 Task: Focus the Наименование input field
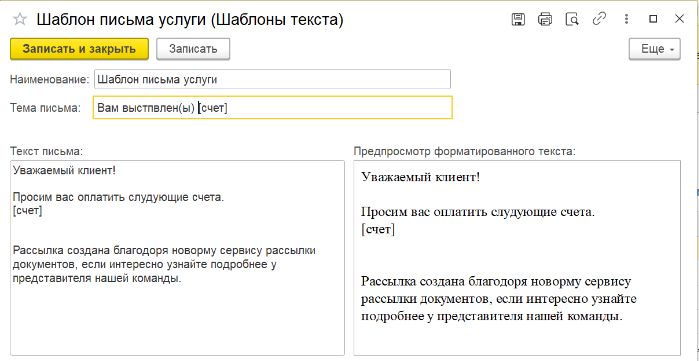click(x=272, y=79)
